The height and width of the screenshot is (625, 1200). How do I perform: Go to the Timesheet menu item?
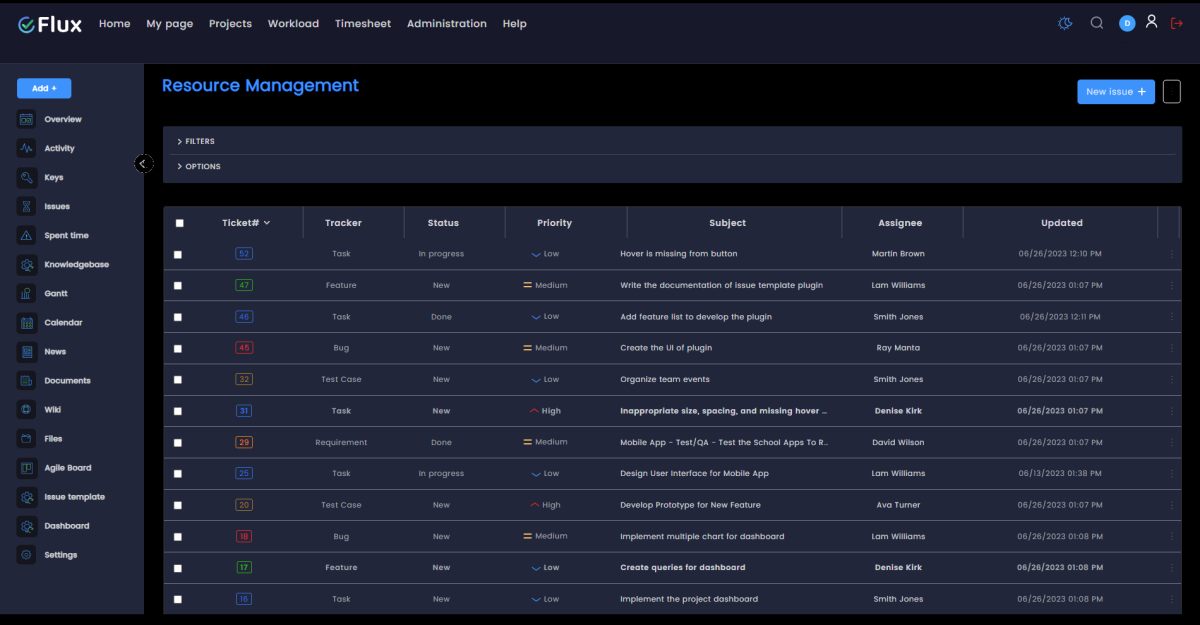click(362, 23)
